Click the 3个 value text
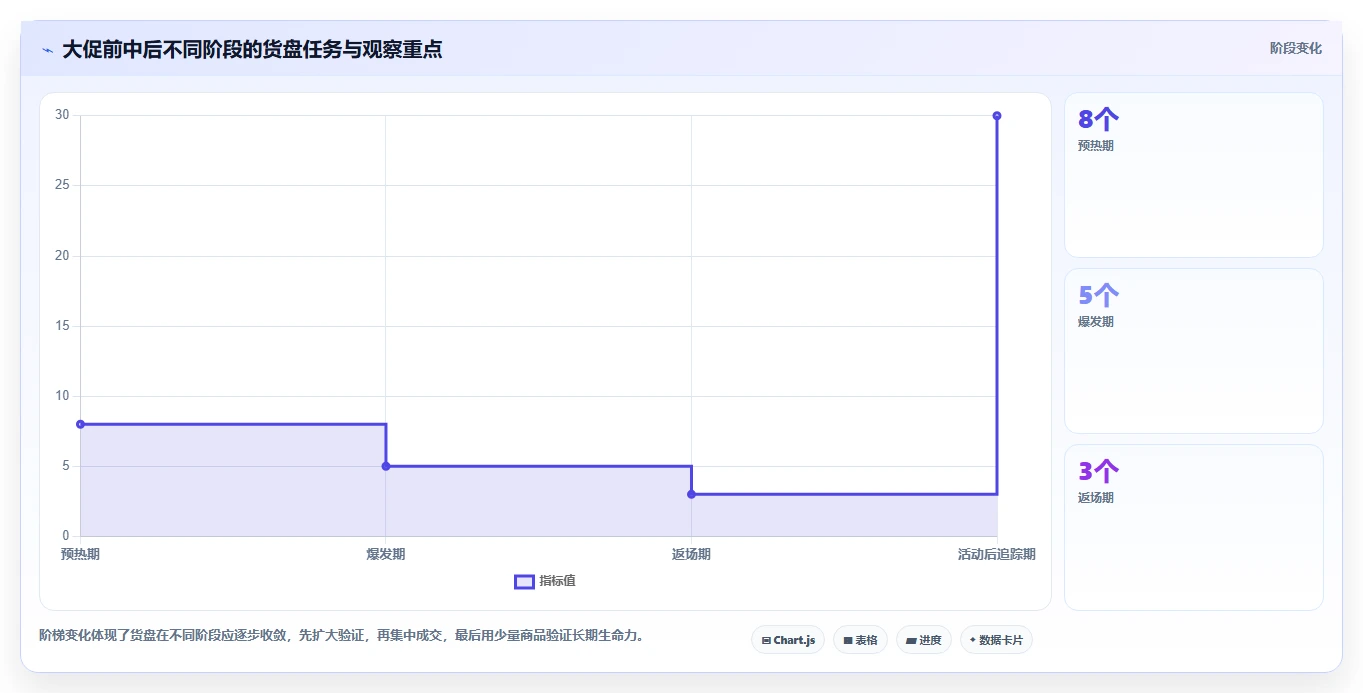The image size is (1363, 693). 1098,471
